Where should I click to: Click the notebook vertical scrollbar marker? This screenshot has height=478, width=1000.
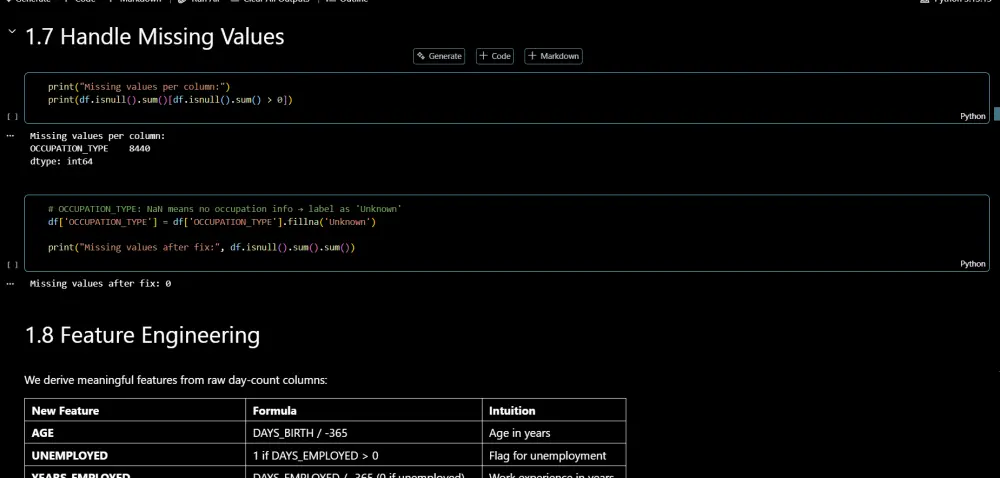997,113
